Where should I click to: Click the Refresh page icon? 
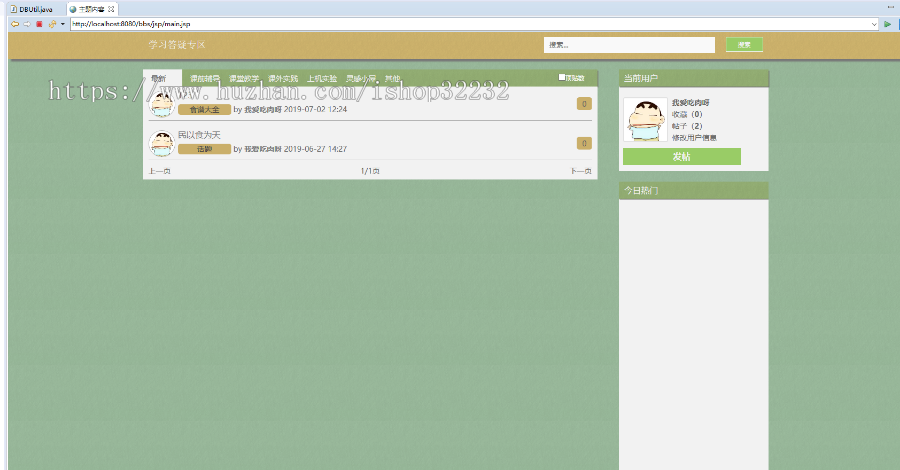(x=52, y=24)
